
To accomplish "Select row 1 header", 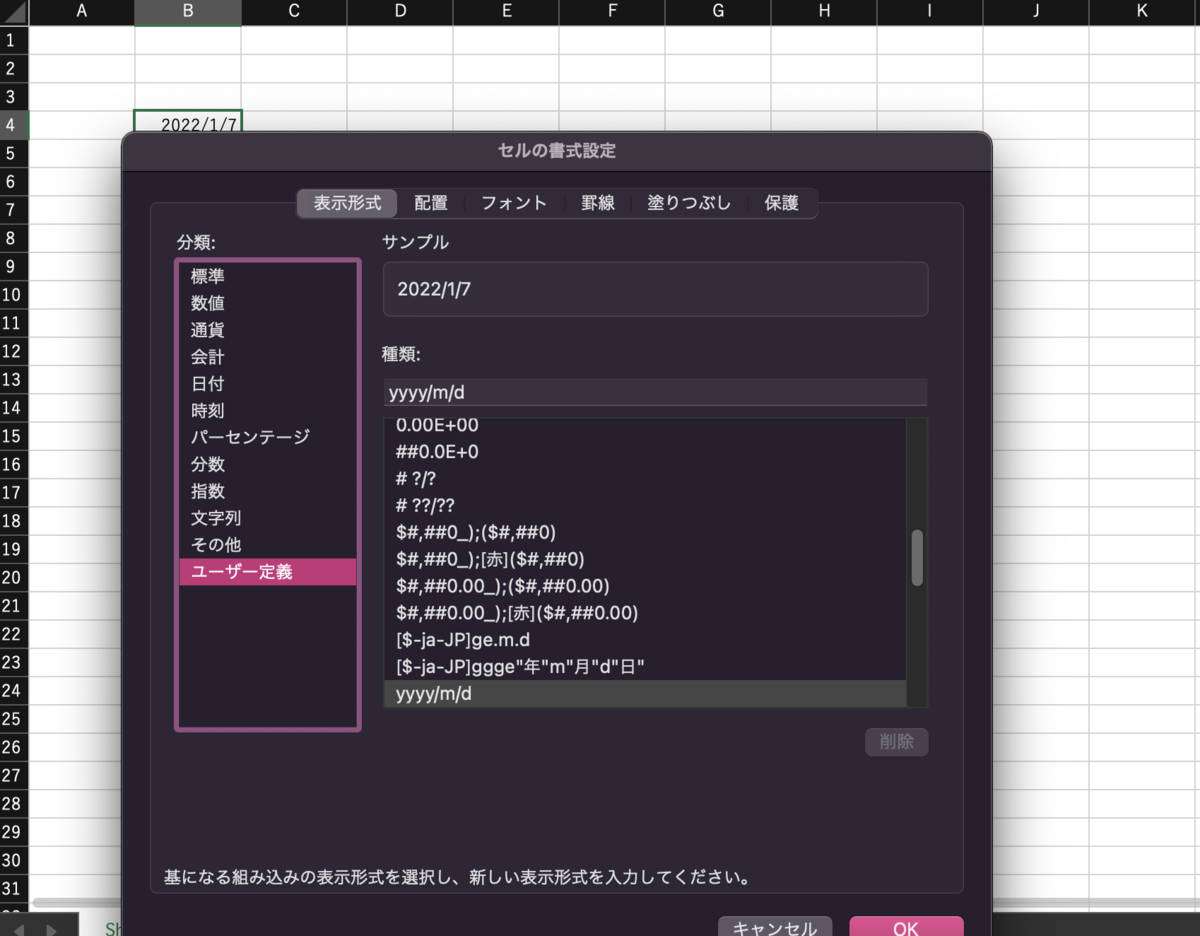I will click(14, 40).
